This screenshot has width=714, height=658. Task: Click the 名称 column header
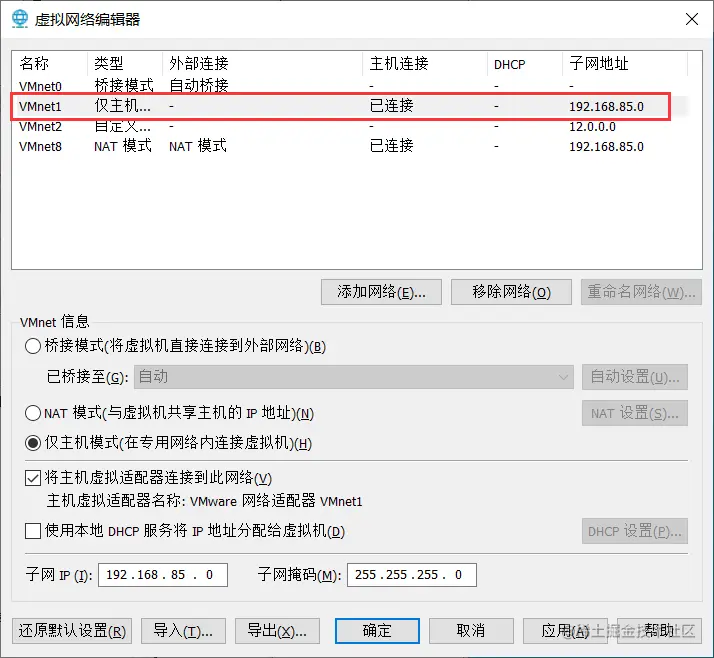[x=50, y=63]
